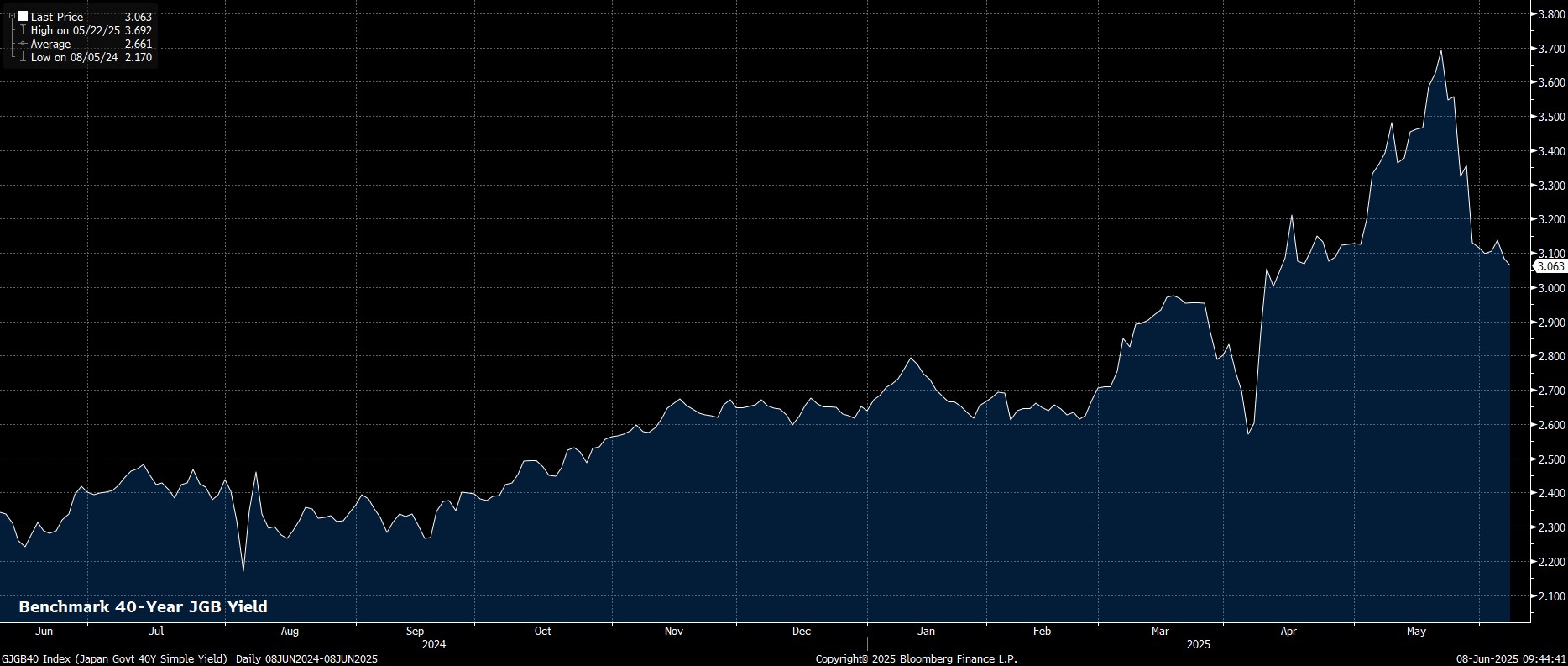This screenshot has width=1568, height=666.
Task: Click the May 2025 yield peak on chart
Action: 1441,51
